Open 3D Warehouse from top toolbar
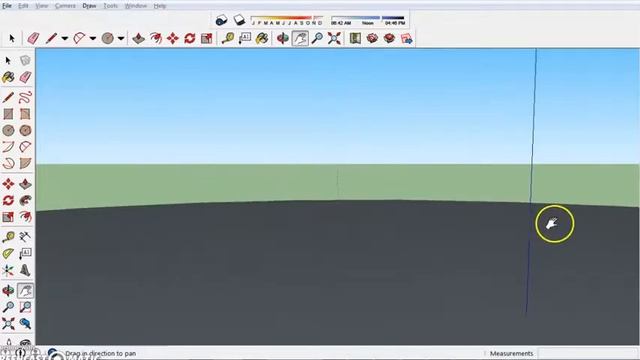The height and width of the screenshot is (360, 640). click(355, 38)
